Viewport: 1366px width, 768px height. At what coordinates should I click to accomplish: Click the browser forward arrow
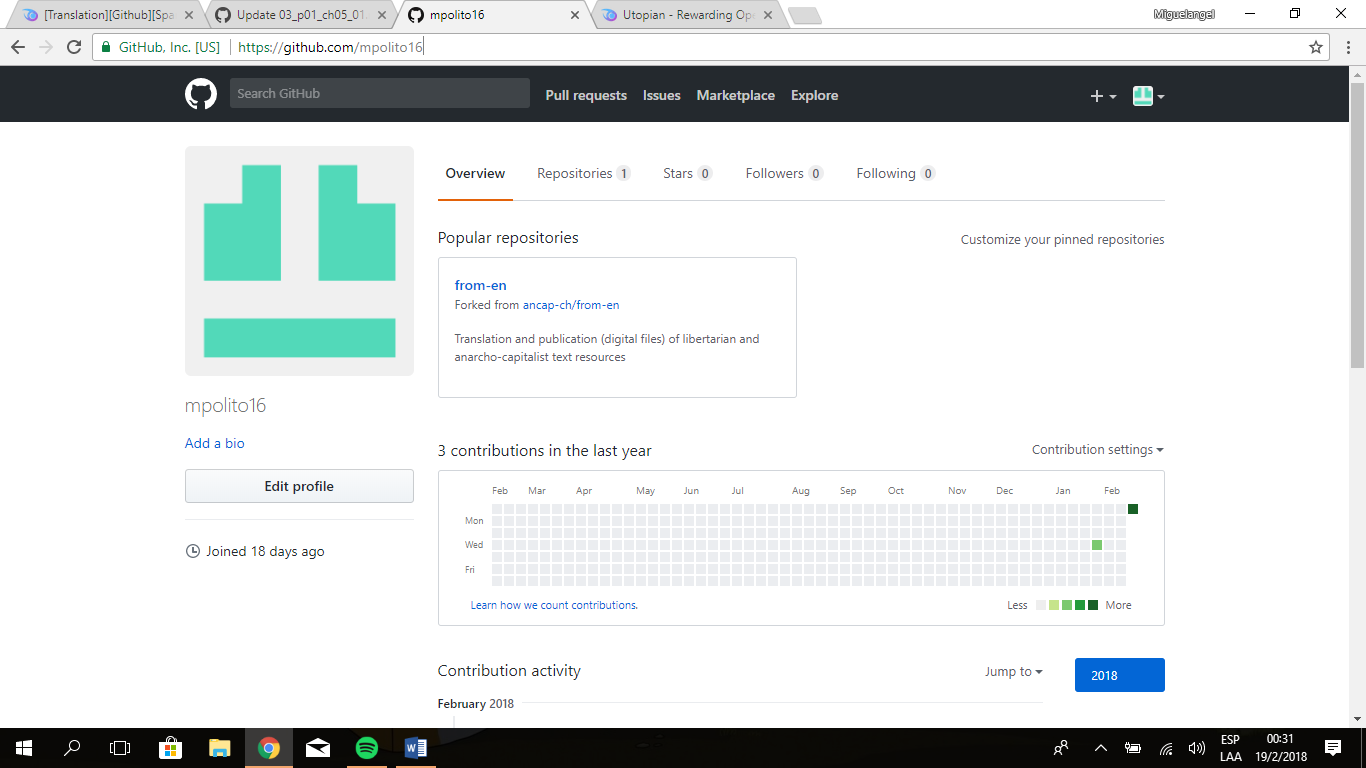click(46, 47)
